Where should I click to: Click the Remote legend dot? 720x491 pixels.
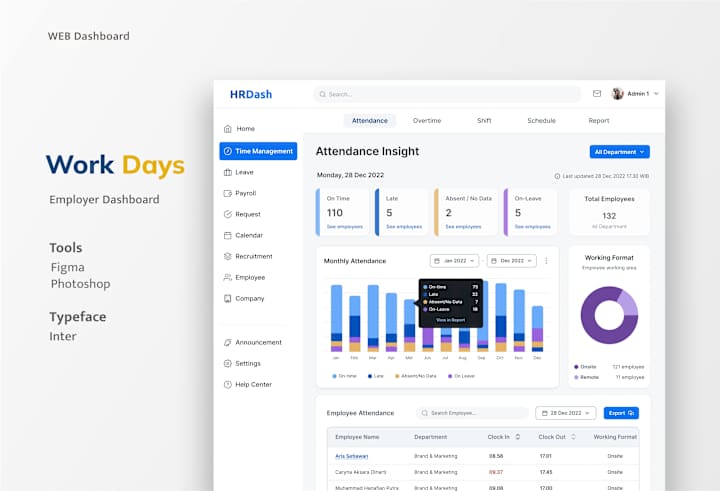click(x=576, y=377)
